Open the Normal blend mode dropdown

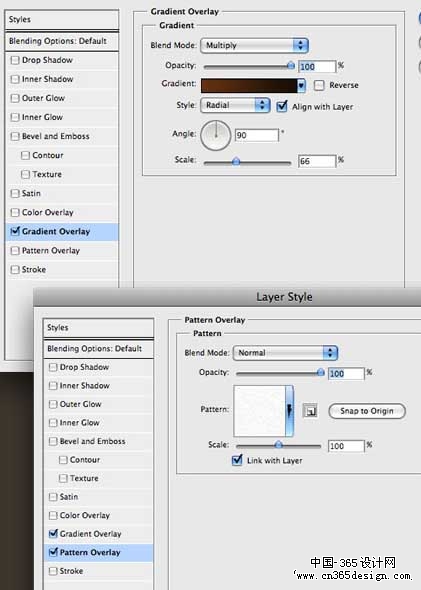[x=285, y=353]
